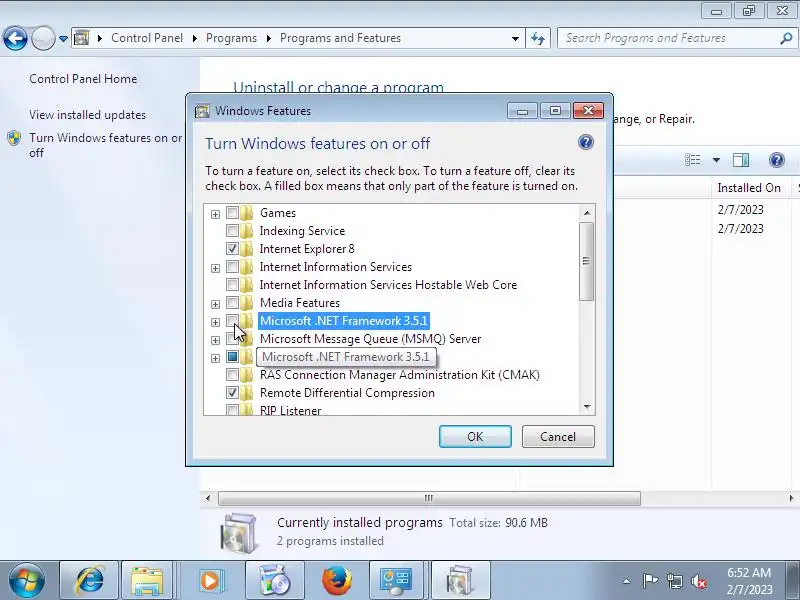Click Cancel in Windows Features dialog

tap(558, 437)
